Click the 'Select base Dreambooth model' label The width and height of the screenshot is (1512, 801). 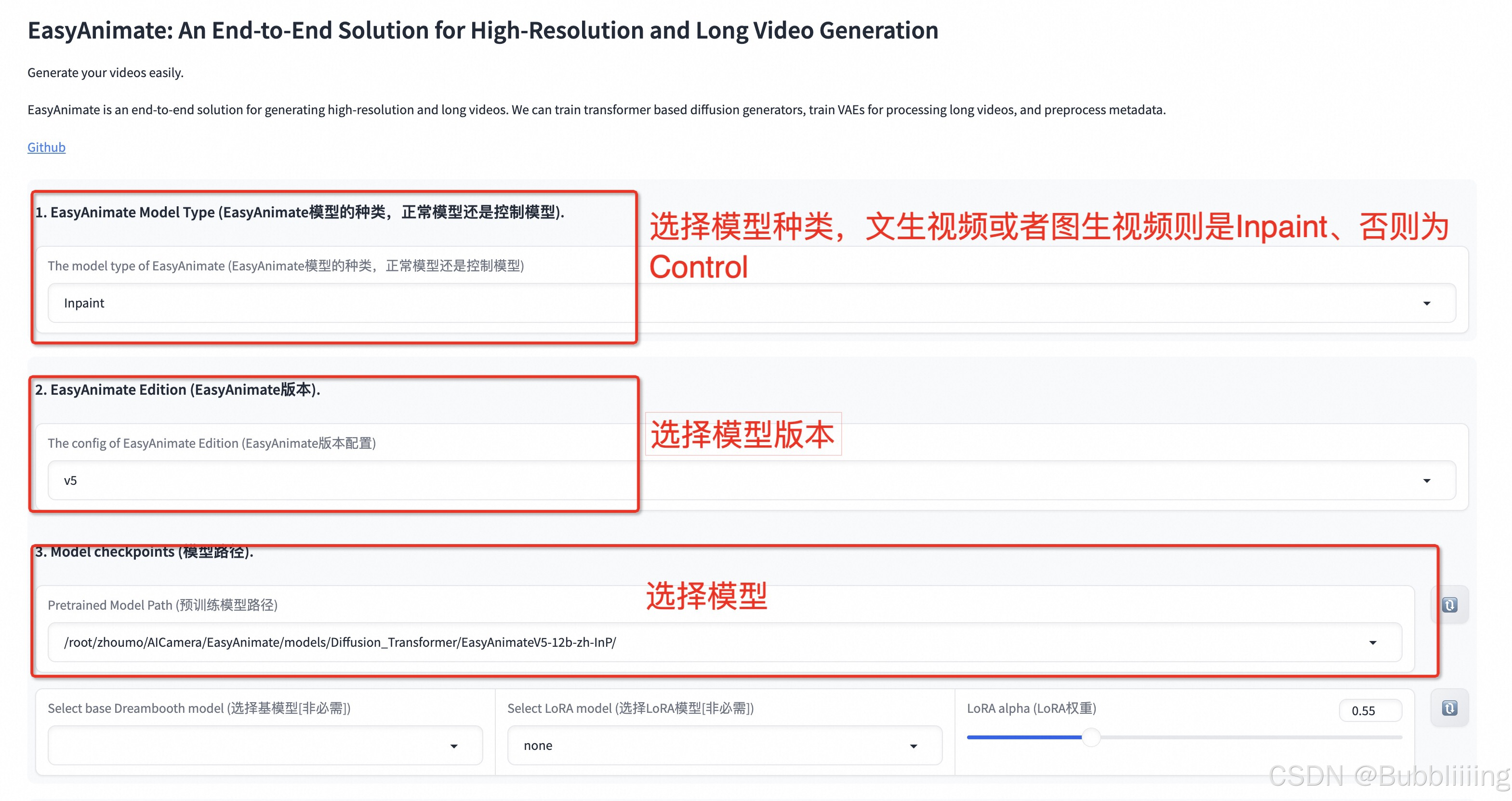199,708
